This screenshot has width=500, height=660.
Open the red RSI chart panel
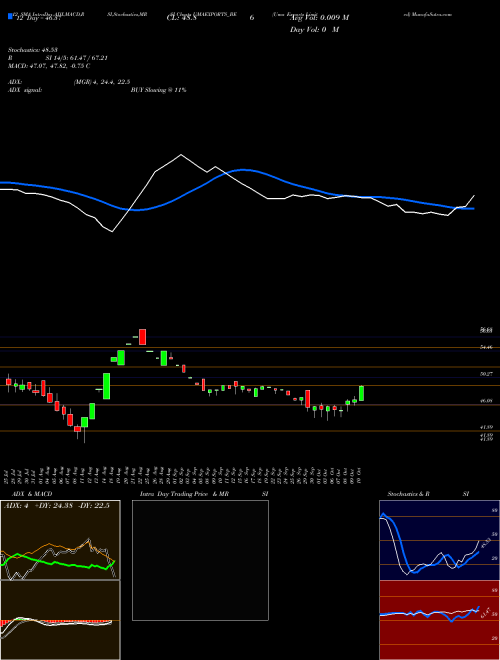click(x=439, y=620)
